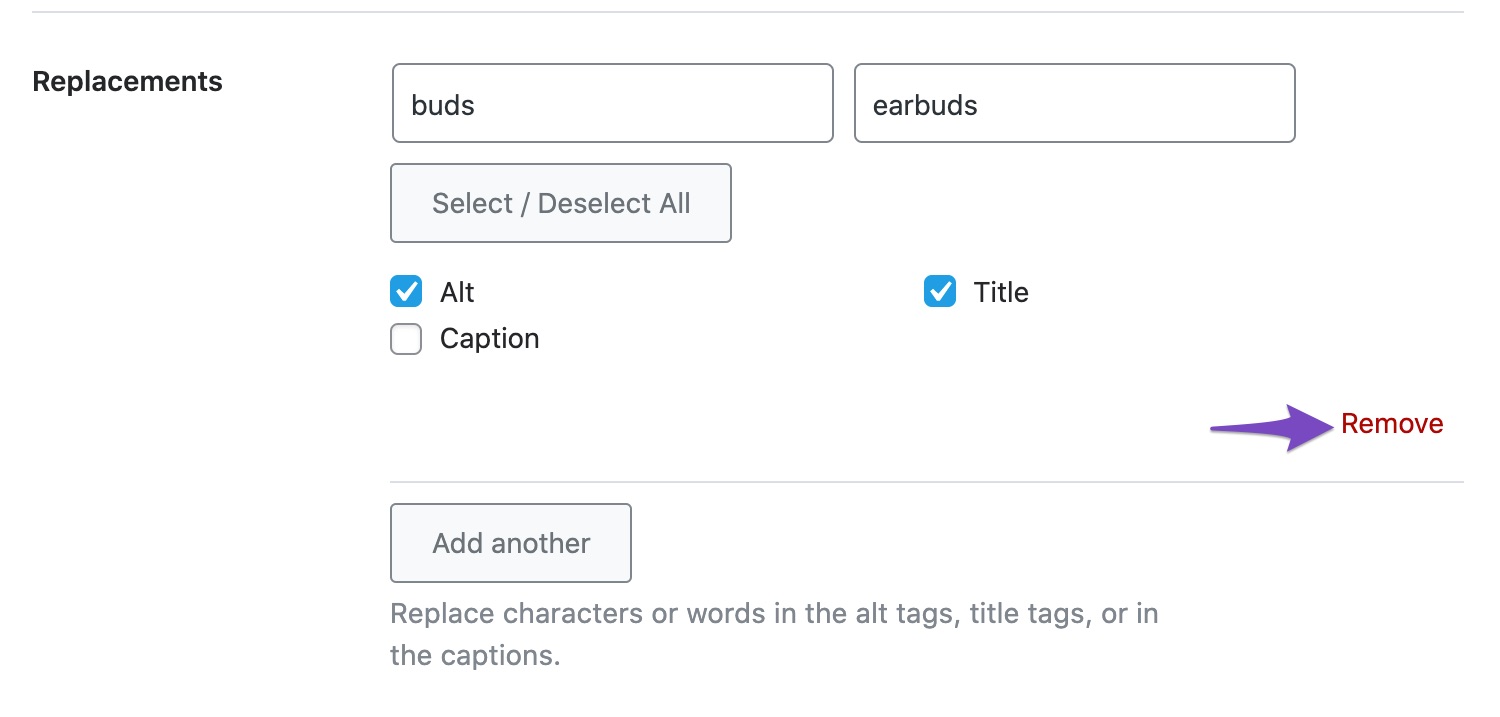Click the "the captions." help text line
This screenshot has width=1500, height=717.
pos(475,656)
